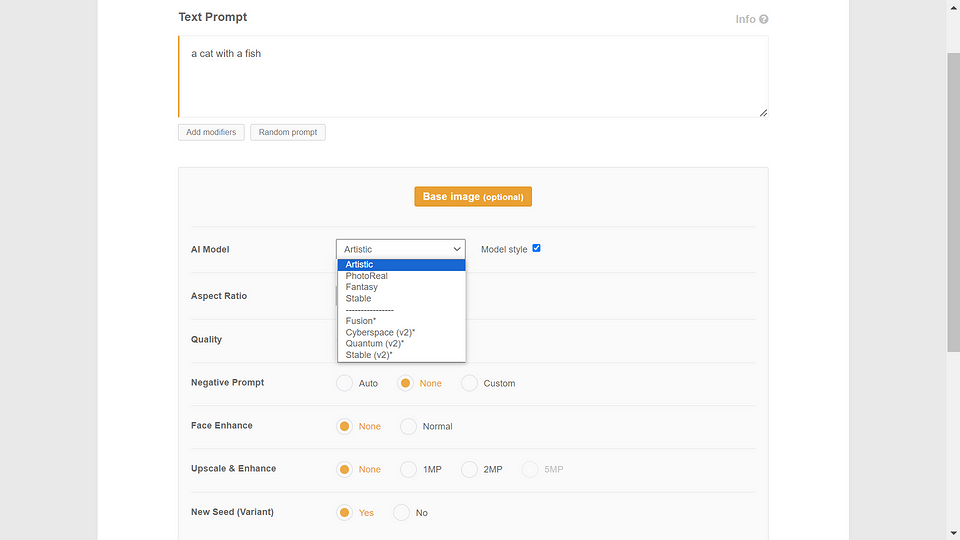Select 1MP upscale option
Image resolution: width=960 pixels, height=540 pixels.
[409, 469]
